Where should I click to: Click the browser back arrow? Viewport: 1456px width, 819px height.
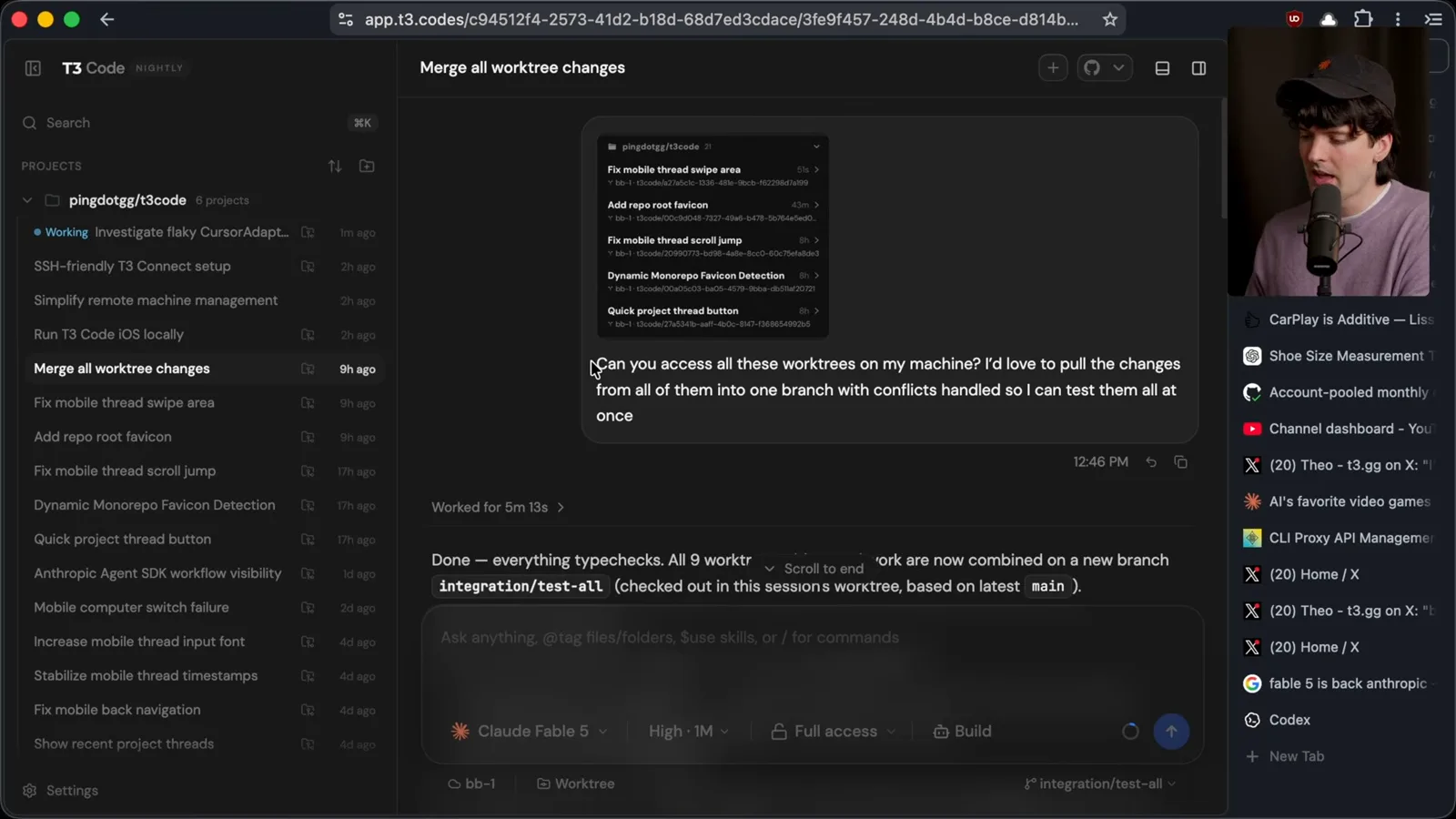(107, 19)
